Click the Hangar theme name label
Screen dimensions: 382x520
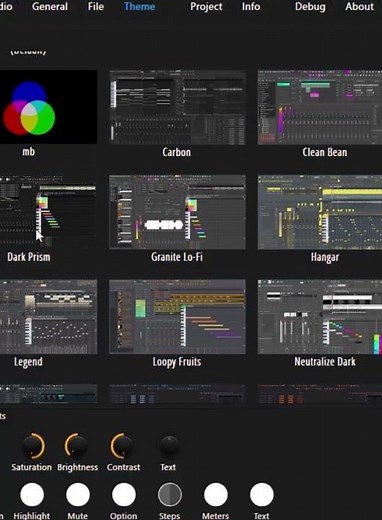click(325, 257)
